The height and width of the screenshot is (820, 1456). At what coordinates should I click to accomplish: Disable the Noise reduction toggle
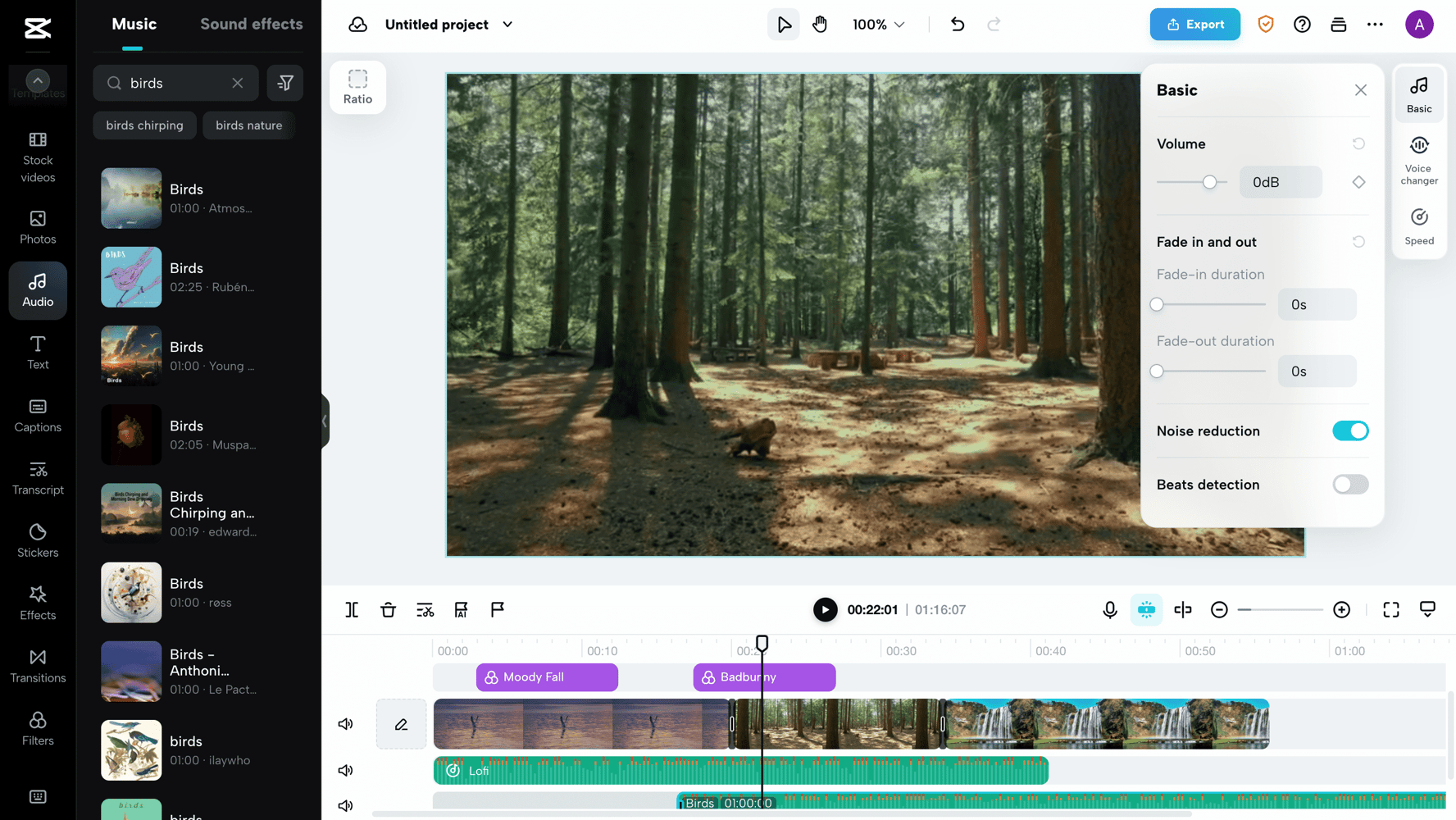point(1350,430)
